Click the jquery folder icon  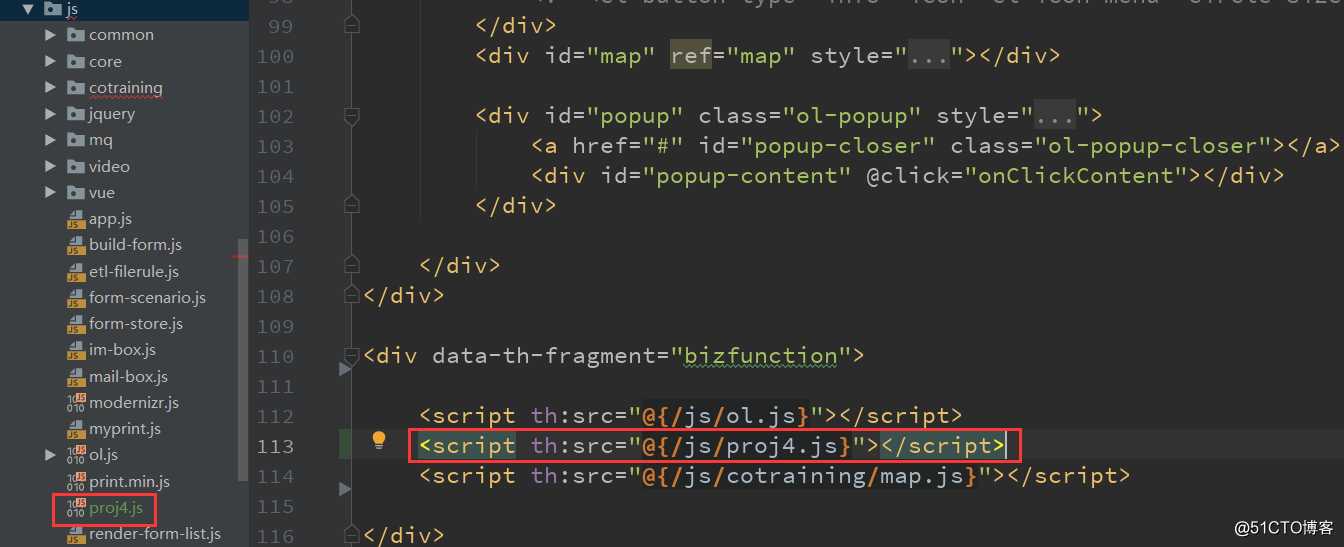[75, 114]
